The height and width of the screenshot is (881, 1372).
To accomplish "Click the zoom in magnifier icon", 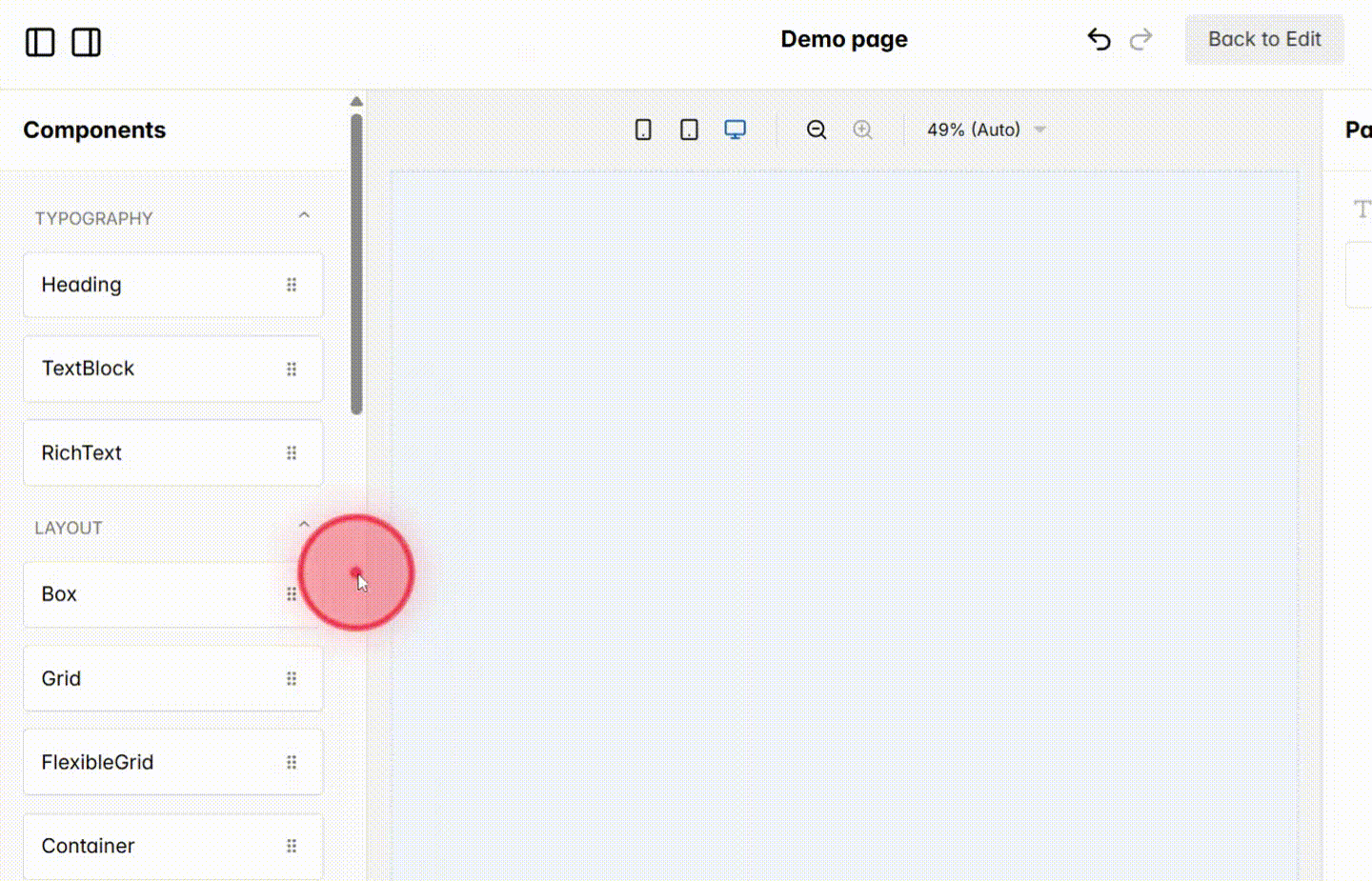I will 862,129.
